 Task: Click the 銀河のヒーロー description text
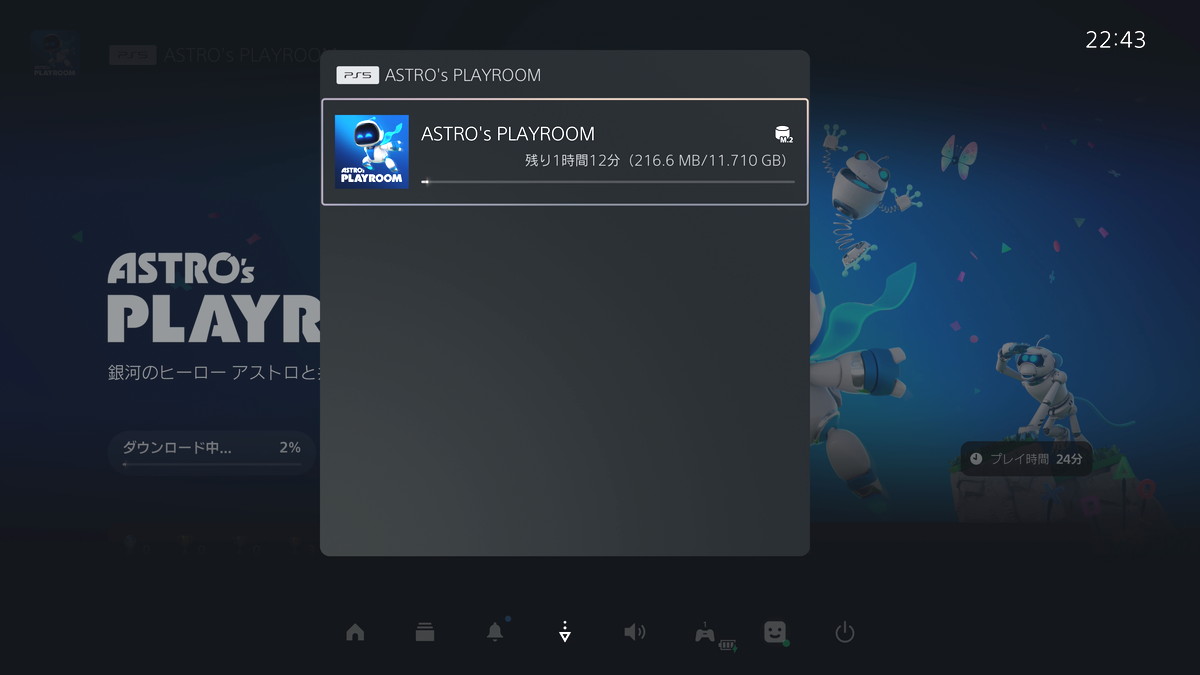click(x=213, y=372)
